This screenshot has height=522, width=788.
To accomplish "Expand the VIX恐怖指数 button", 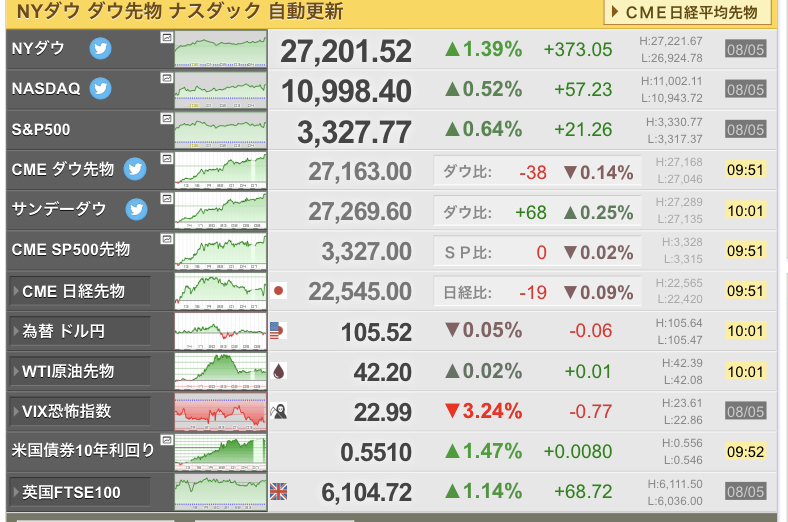I will pyautogui.click(x=80, y=411).
